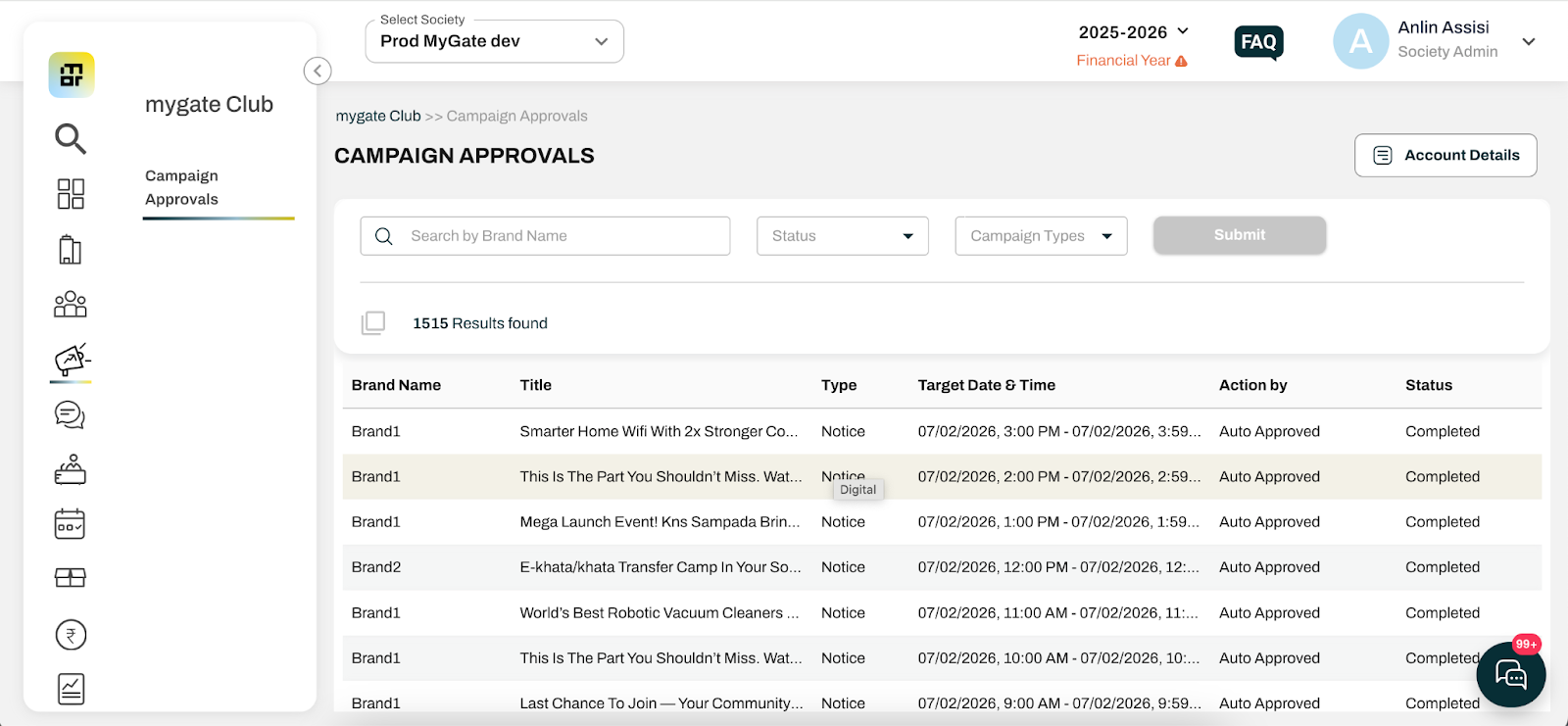The width and height of the screenshot is (1568, 726).
Task: Open the dashboard grid icon in sidebar
Action: tap(71, 194)
